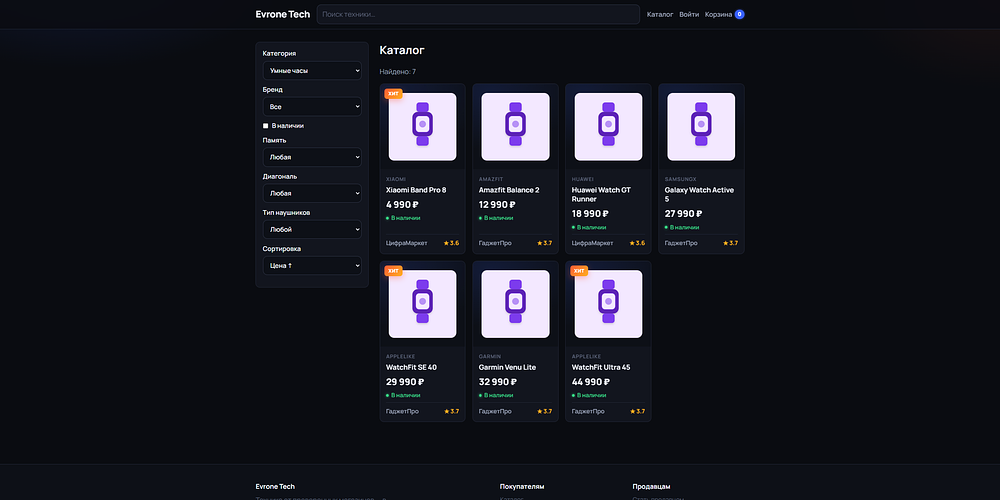The height and width of the screenshot is (500, 1000).
Task: Open Каталог in the top navigation
Action: (x=660, y=14)
